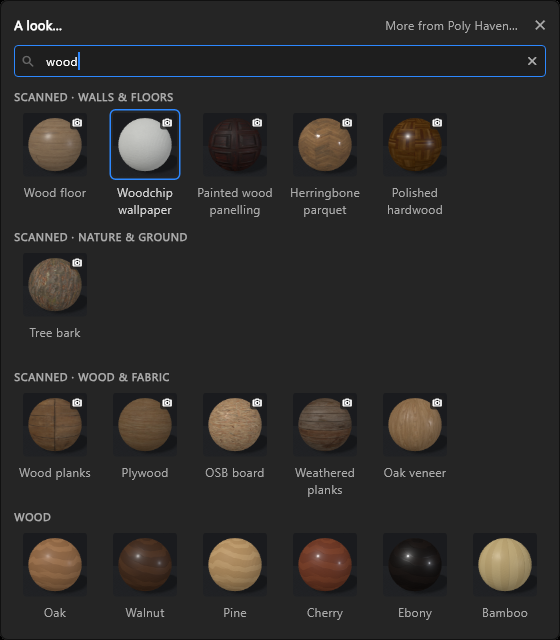560x640 pixels.
Task: Choose the Bamboo material sphere
Action: coord(505,564)
